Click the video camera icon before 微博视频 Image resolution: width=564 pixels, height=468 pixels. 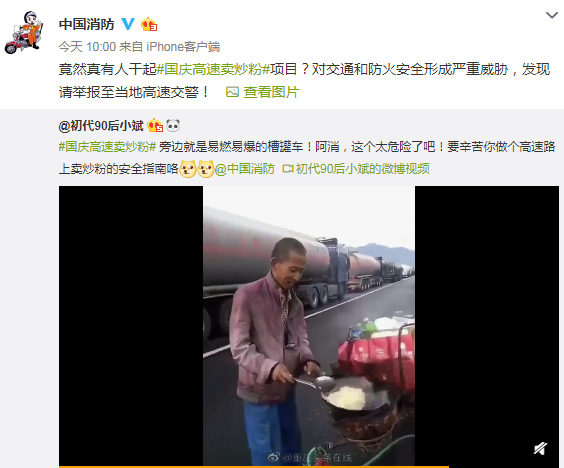point(288,168)
